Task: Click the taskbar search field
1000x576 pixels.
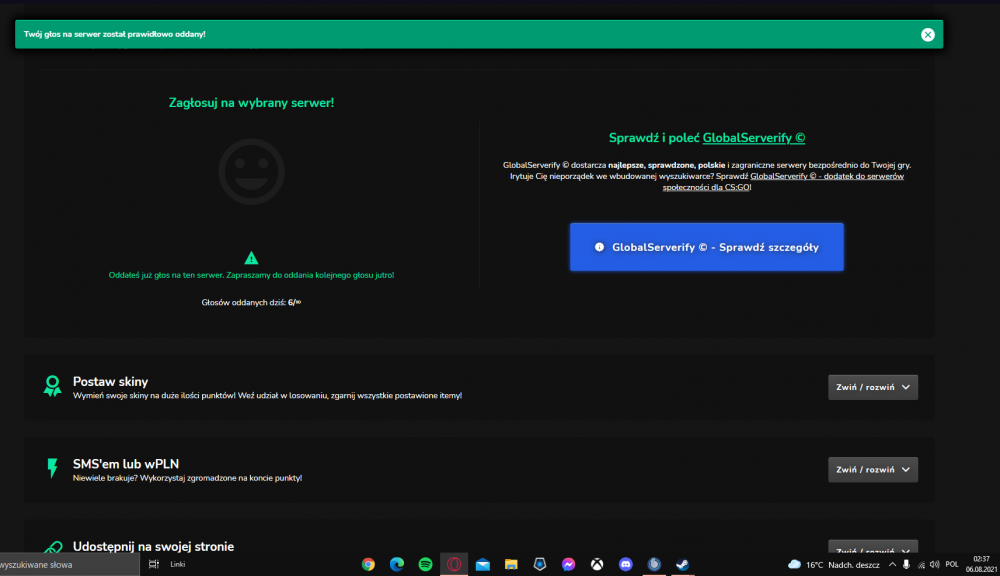Action: (69, 565)
